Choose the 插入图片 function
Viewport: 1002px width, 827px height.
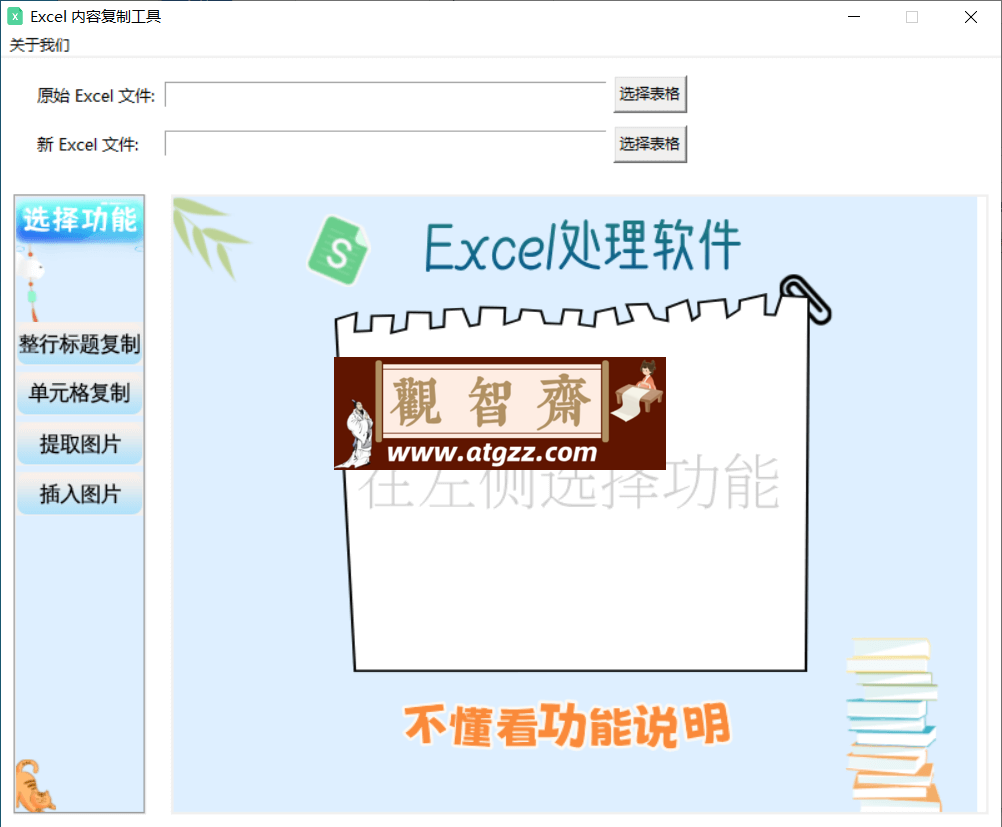(x=79, y=493)
